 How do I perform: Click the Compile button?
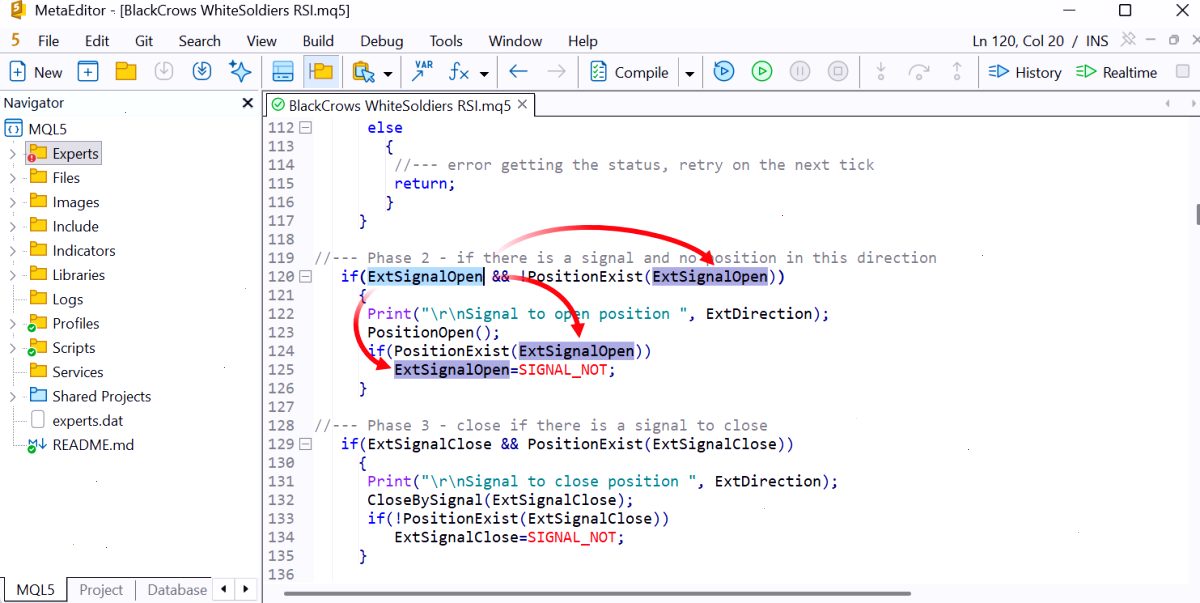pos(630,72)
